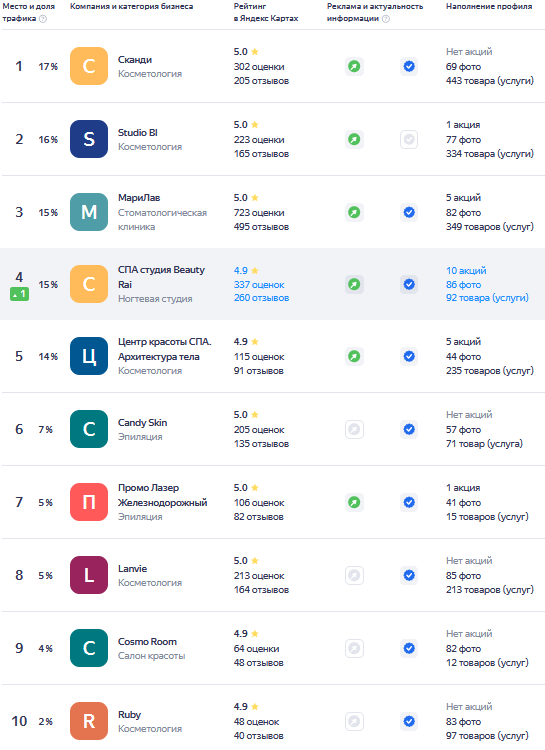The image size is (545, 750).
Task: Select company name 'Studio BI'
Action: 138,132
